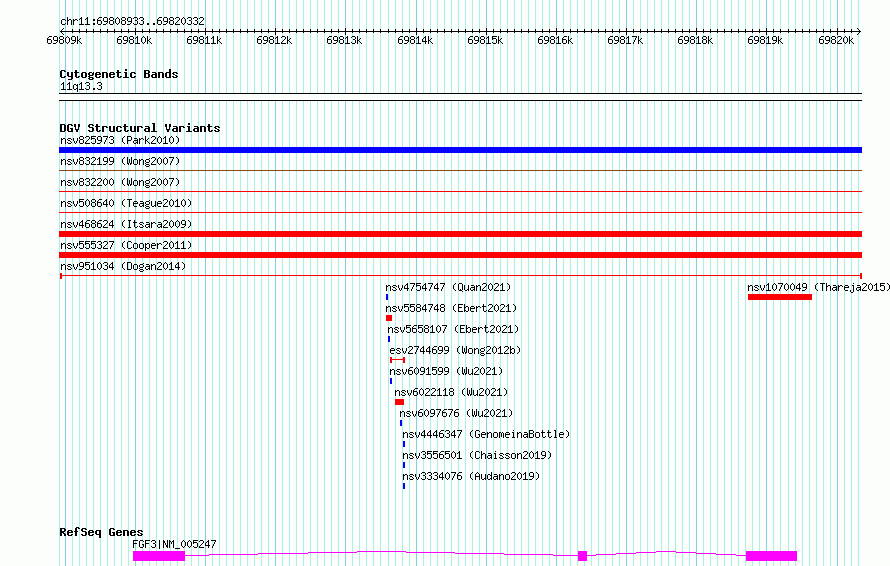Click the DGV Structural Variants track title

(x=140, y=128)
